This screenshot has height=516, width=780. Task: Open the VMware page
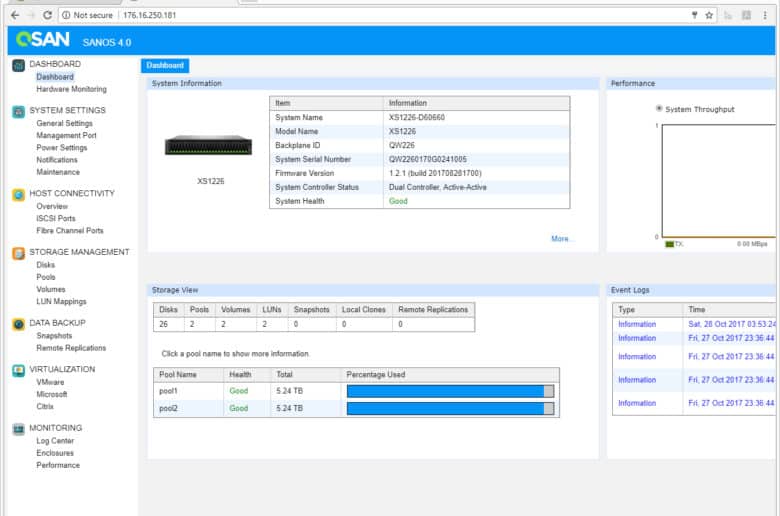pyautogui.click(x=50, y=382)
